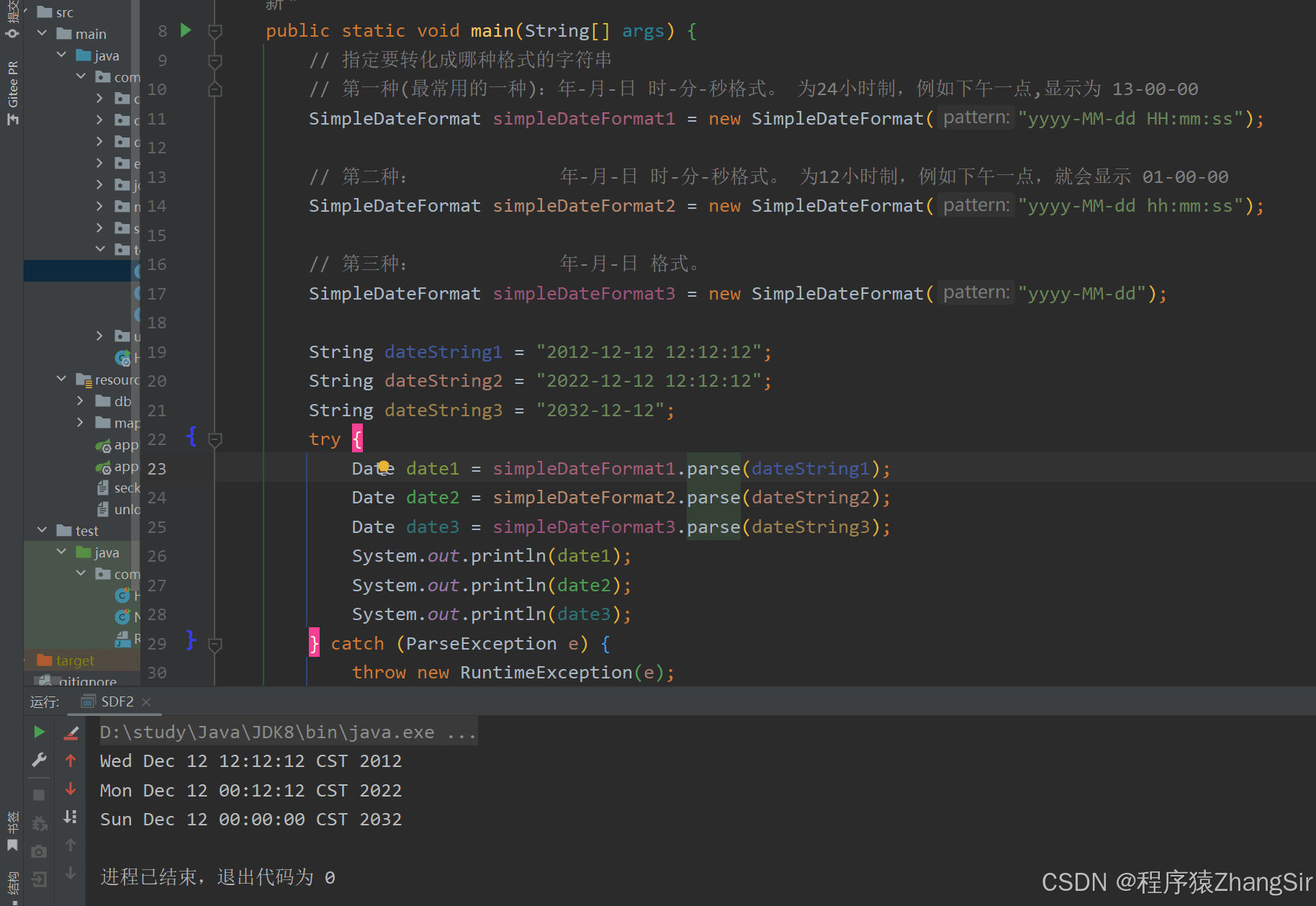Collapse the java folder under main

(62, 55)
